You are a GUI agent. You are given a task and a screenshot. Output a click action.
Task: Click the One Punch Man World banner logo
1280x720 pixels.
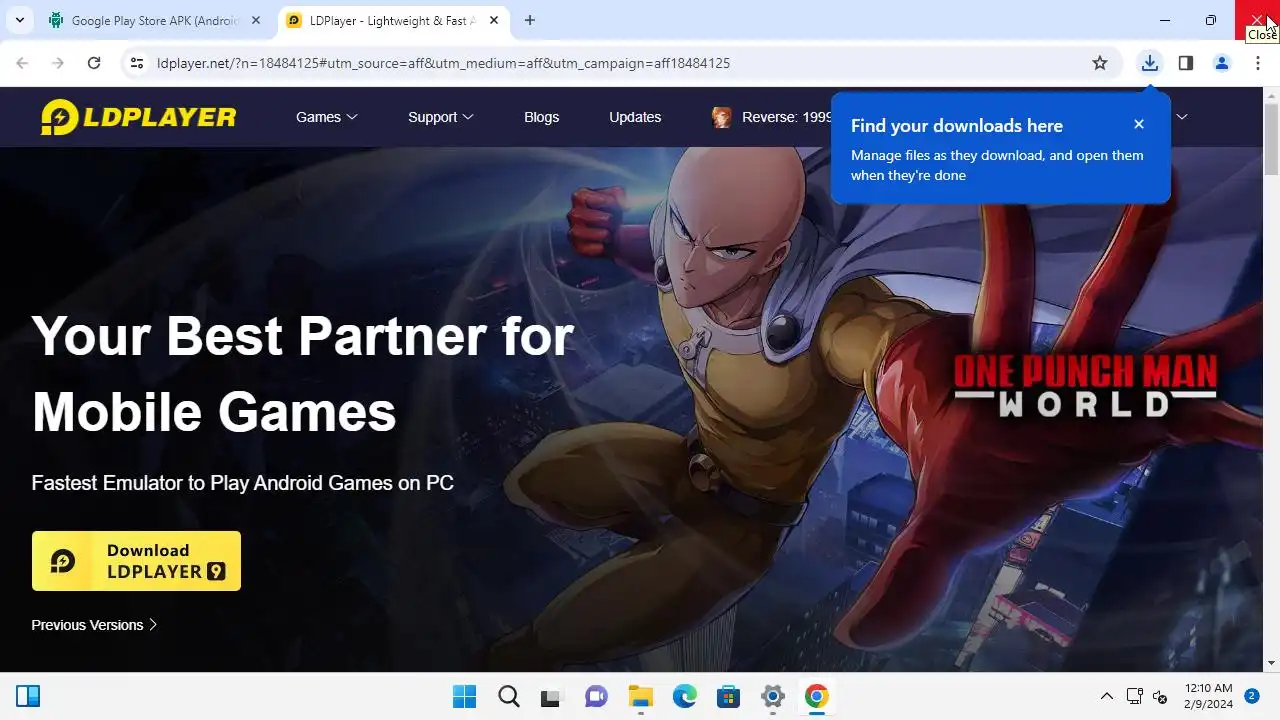click(1085, 385)
